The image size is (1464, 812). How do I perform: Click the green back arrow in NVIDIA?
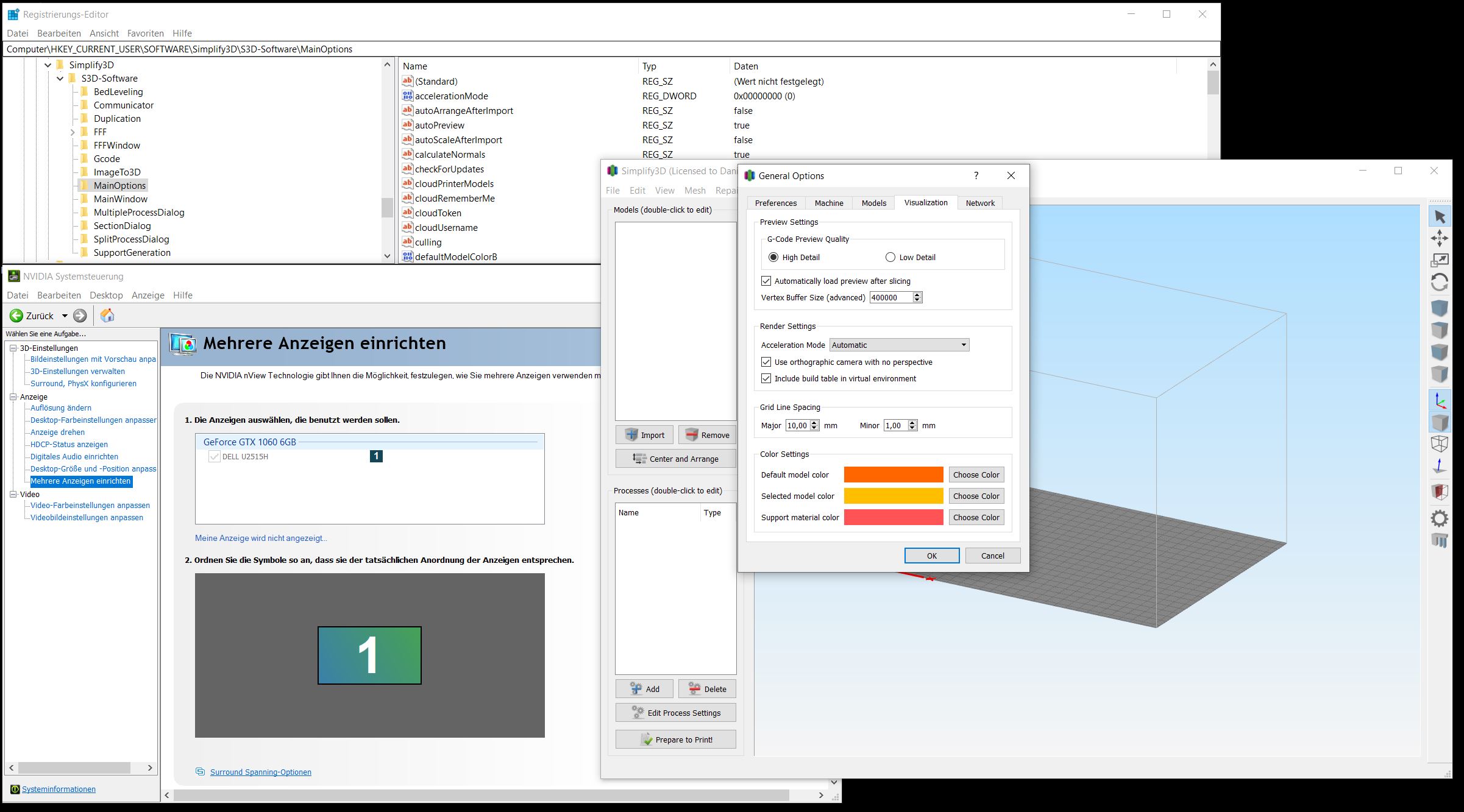(16, 316)
